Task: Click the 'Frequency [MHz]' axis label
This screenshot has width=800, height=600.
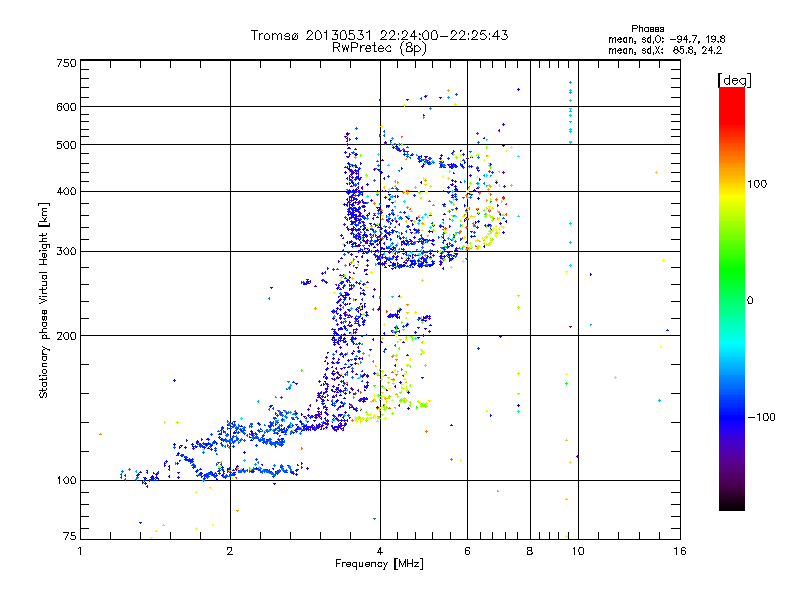Action: click(x=379, y=564)
